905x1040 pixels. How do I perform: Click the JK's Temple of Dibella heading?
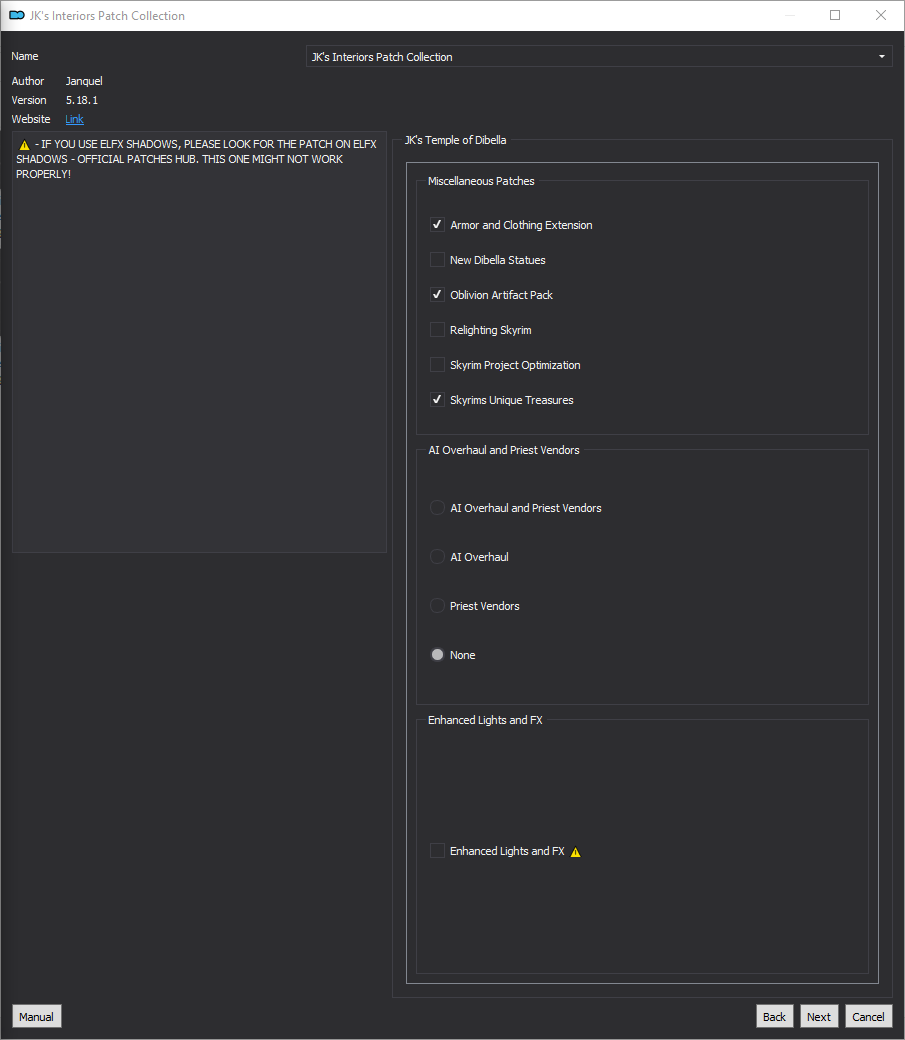pyautogui.click(x=456, y=140)
